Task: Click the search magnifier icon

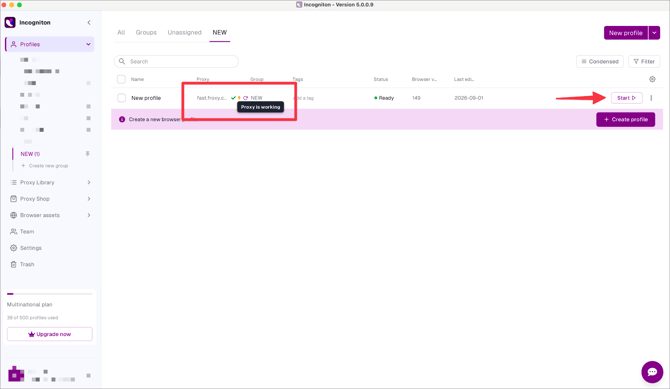Action: pos(122,62)
